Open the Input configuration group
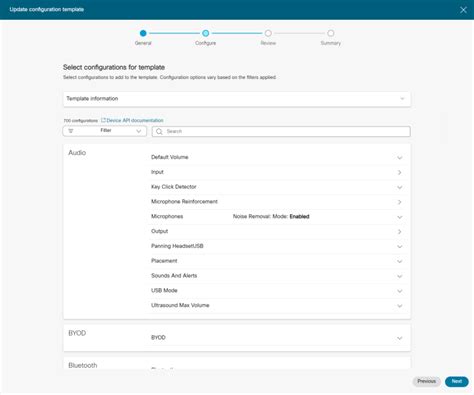The image size is (474, 395). (276, 172)
